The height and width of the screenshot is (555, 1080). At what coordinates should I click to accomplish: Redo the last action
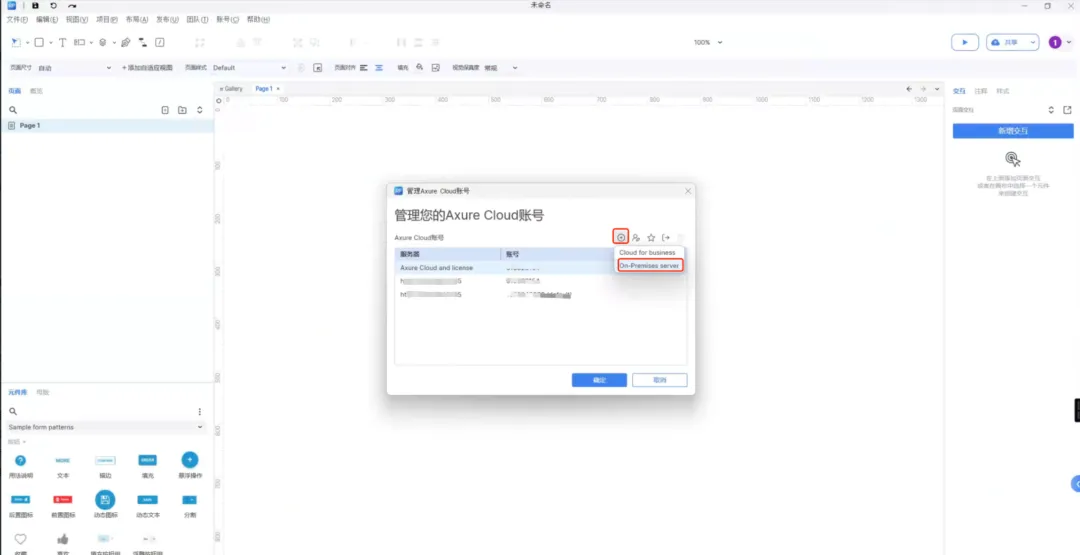coord(72,6)
